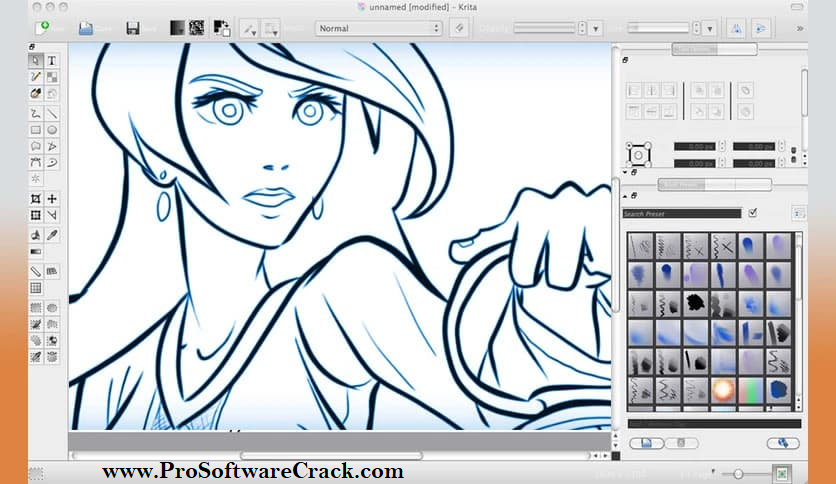Show hidden toolbar items via the » chevron

pyautogui.click(x=800, y=29)
